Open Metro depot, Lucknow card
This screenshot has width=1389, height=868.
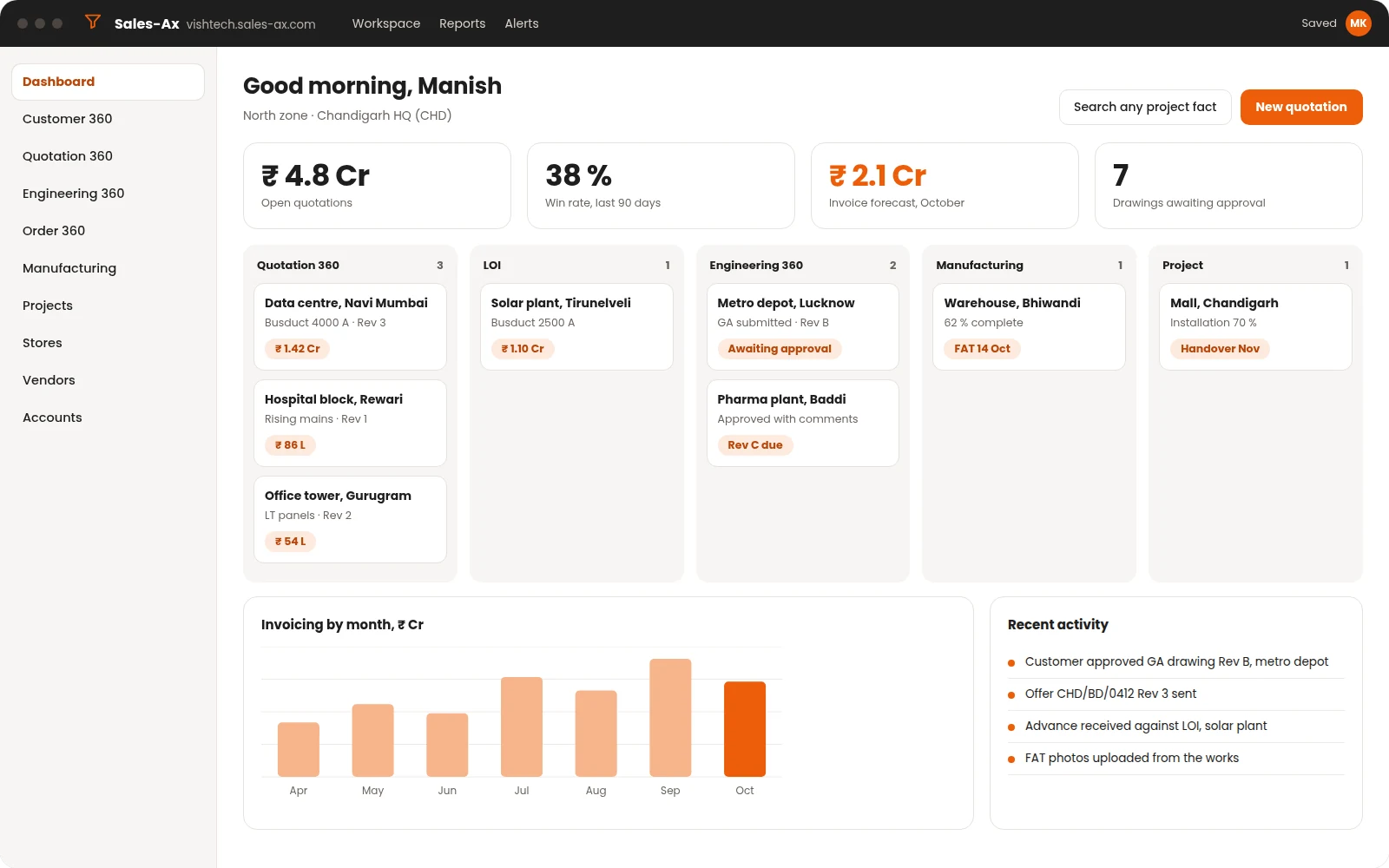coord(803,327)
